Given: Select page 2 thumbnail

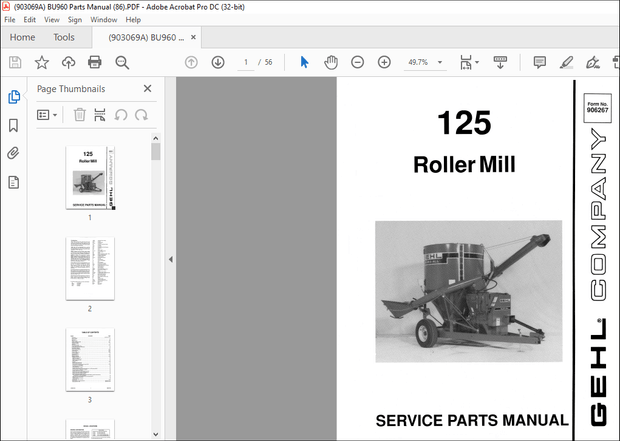Looking at the screenshot, I should pyautogui.click(x=90, y=269).
